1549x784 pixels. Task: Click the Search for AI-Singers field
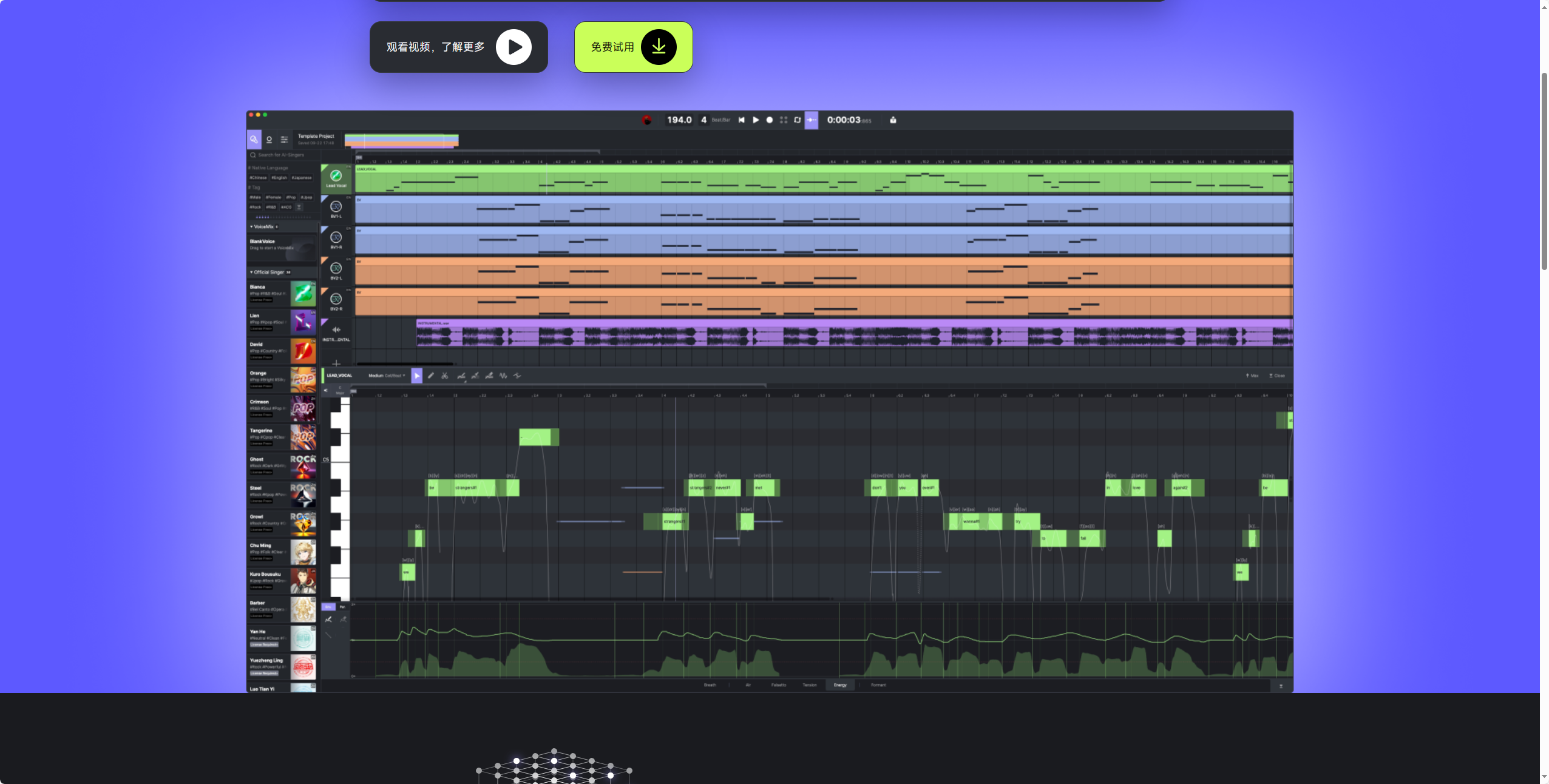pos(282,155)
